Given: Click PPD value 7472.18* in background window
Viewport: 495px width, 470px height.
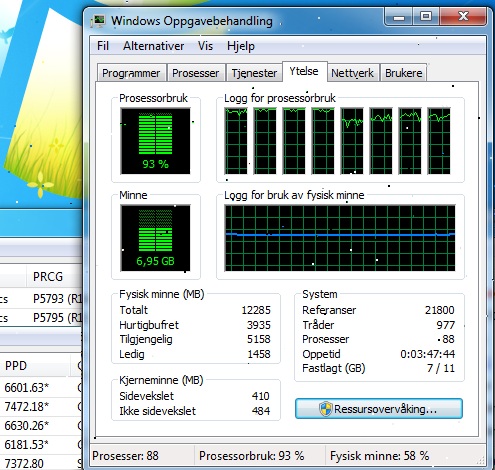Looking at the screenshot, I should (x=26, y=407).
